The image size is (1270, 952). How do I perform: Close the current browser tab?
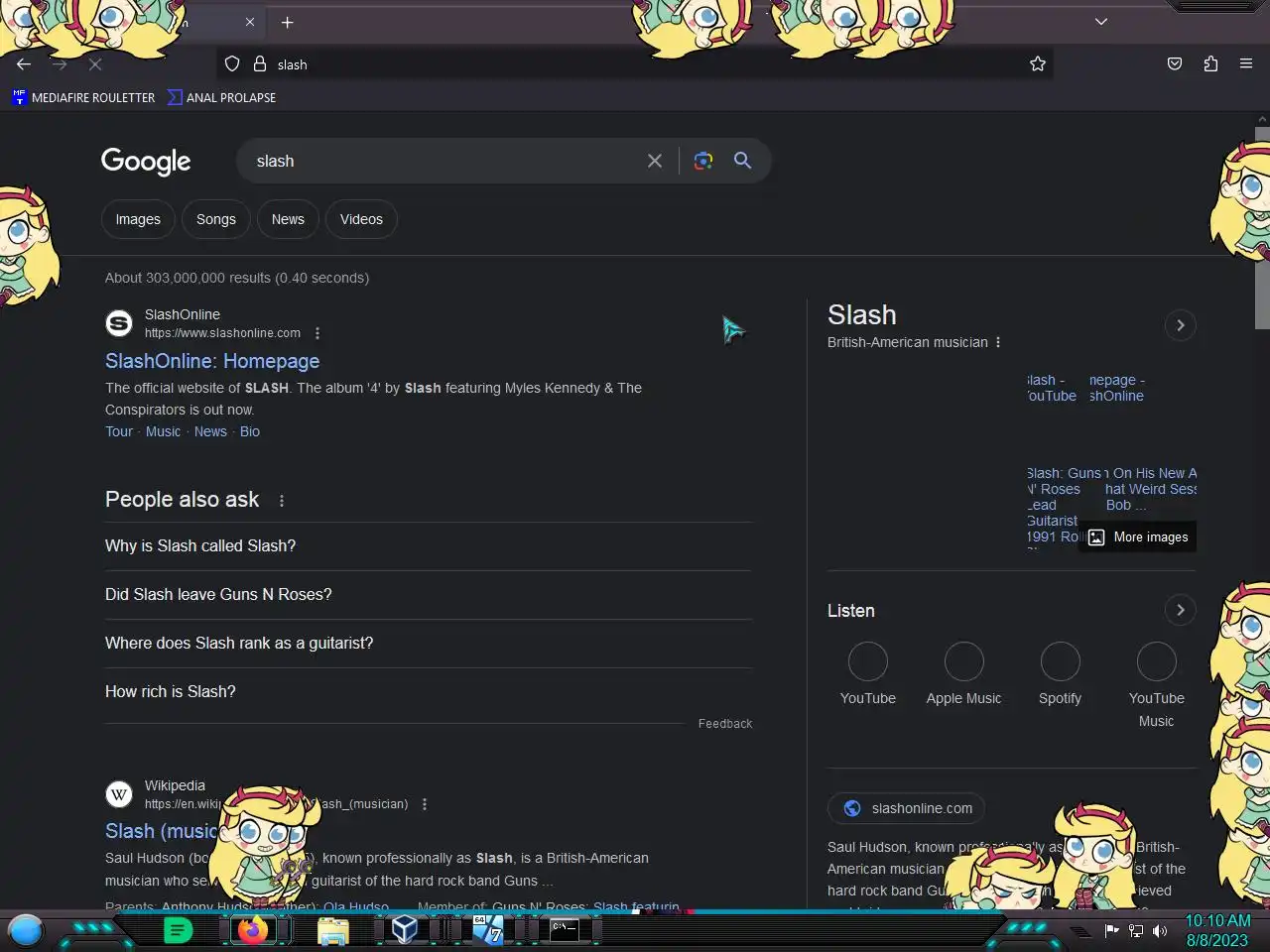click(250, 22)
